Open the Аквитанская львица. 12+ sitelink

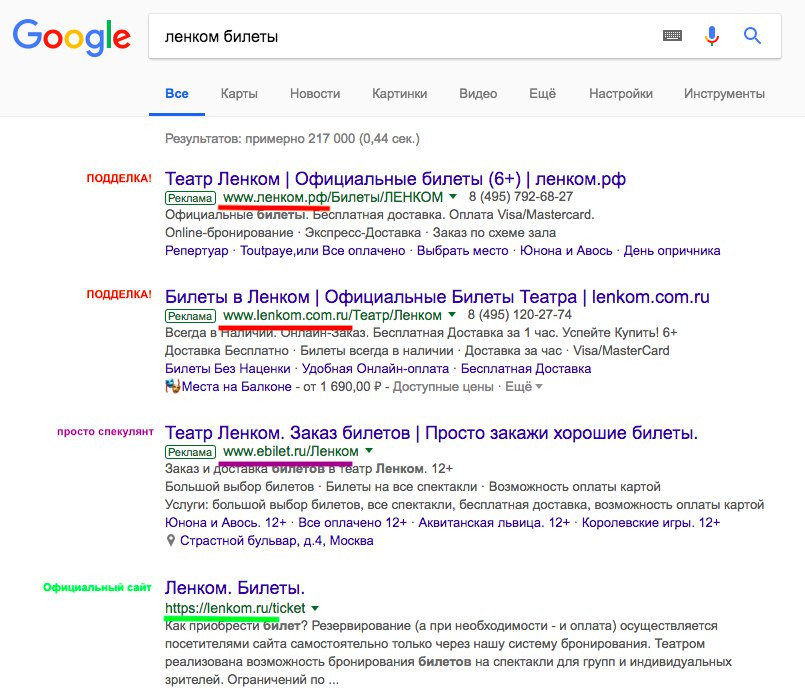coord(494,523)
